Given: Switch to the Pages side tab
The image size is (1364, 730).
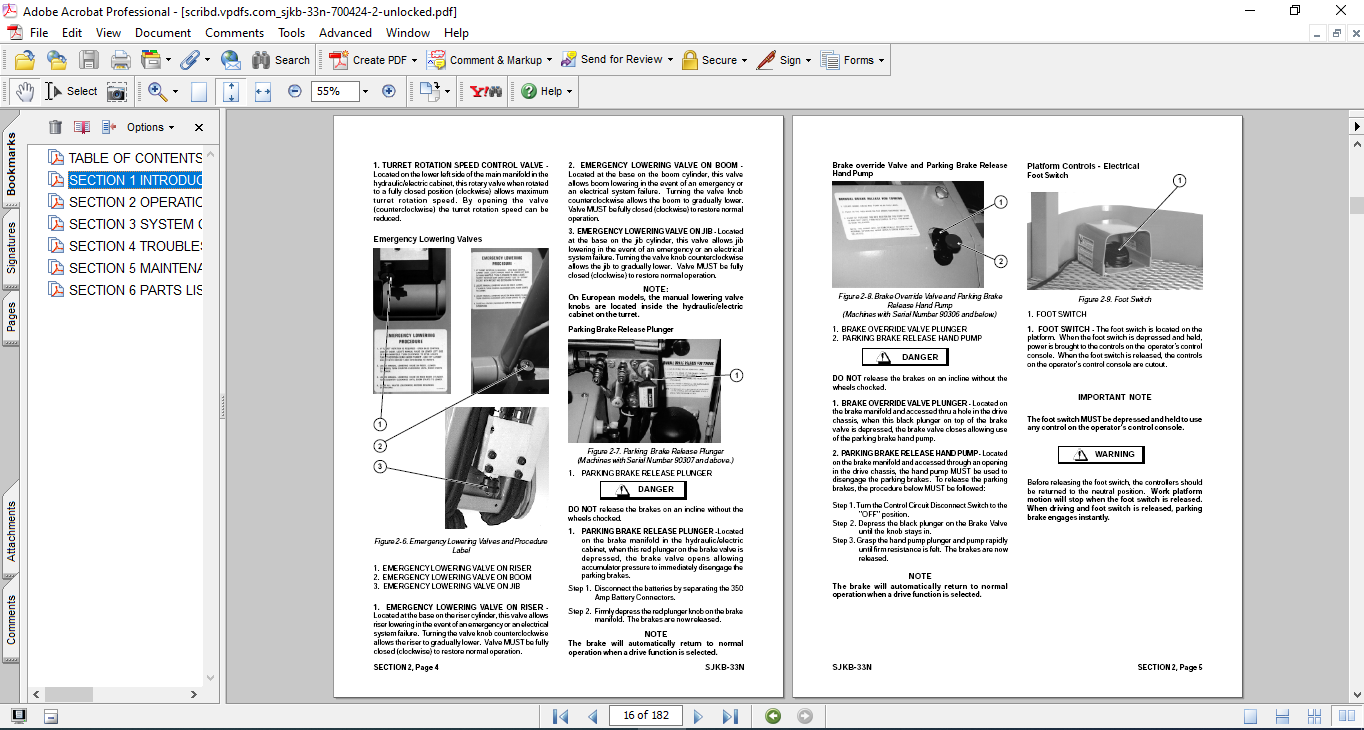Looking at the screenshot, I should [x=11, y=317].
